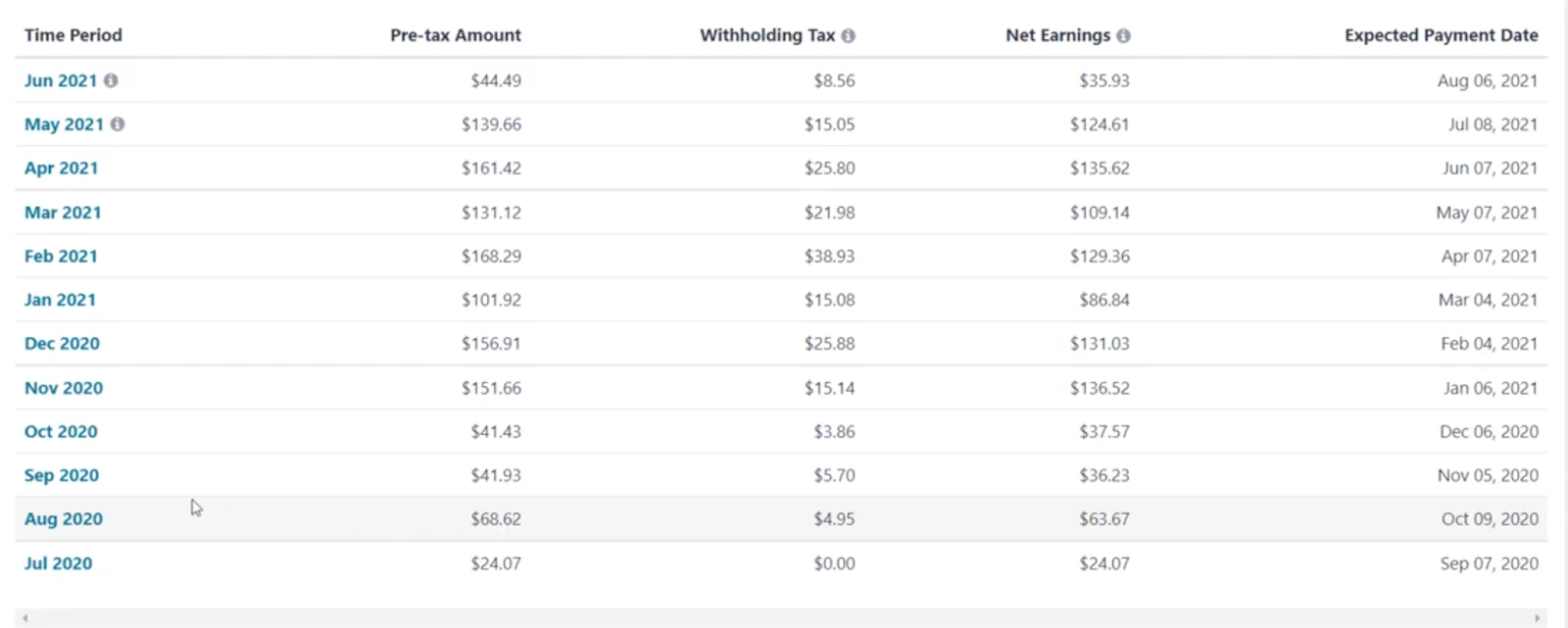The height and width of the screenshot is (628, 1568).
Task: View Jul 2020 earnings period
Action: [x=58, y=563]
